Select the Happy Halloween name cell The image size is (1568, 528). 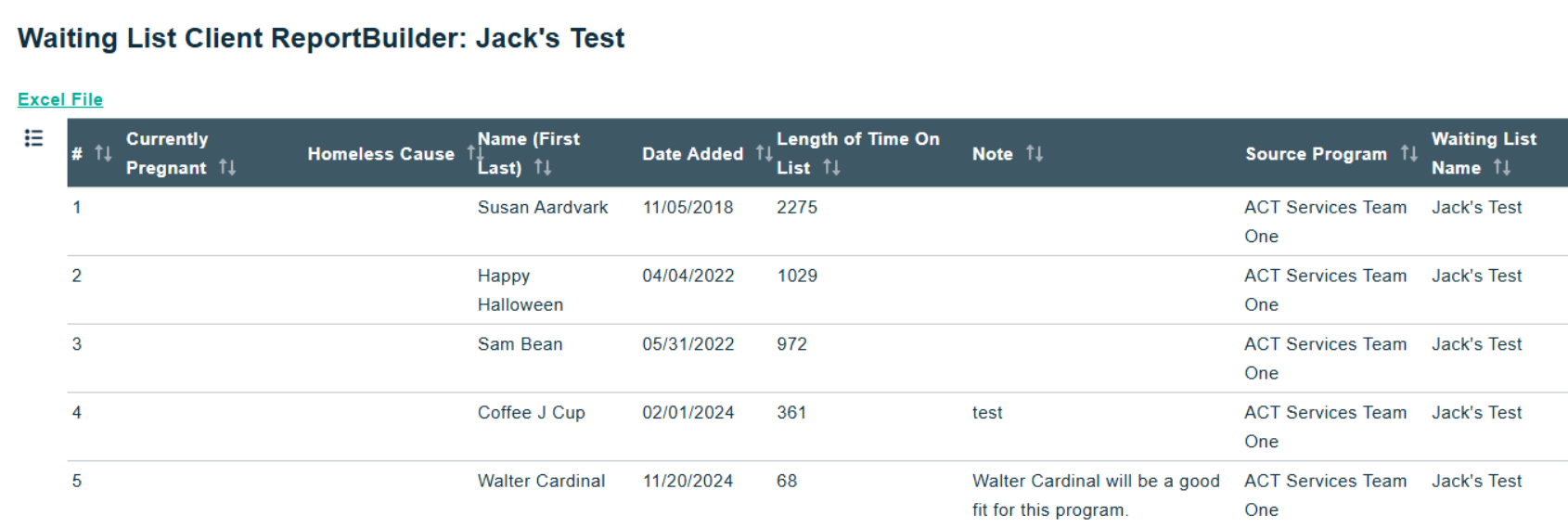[x=521, y=290]
